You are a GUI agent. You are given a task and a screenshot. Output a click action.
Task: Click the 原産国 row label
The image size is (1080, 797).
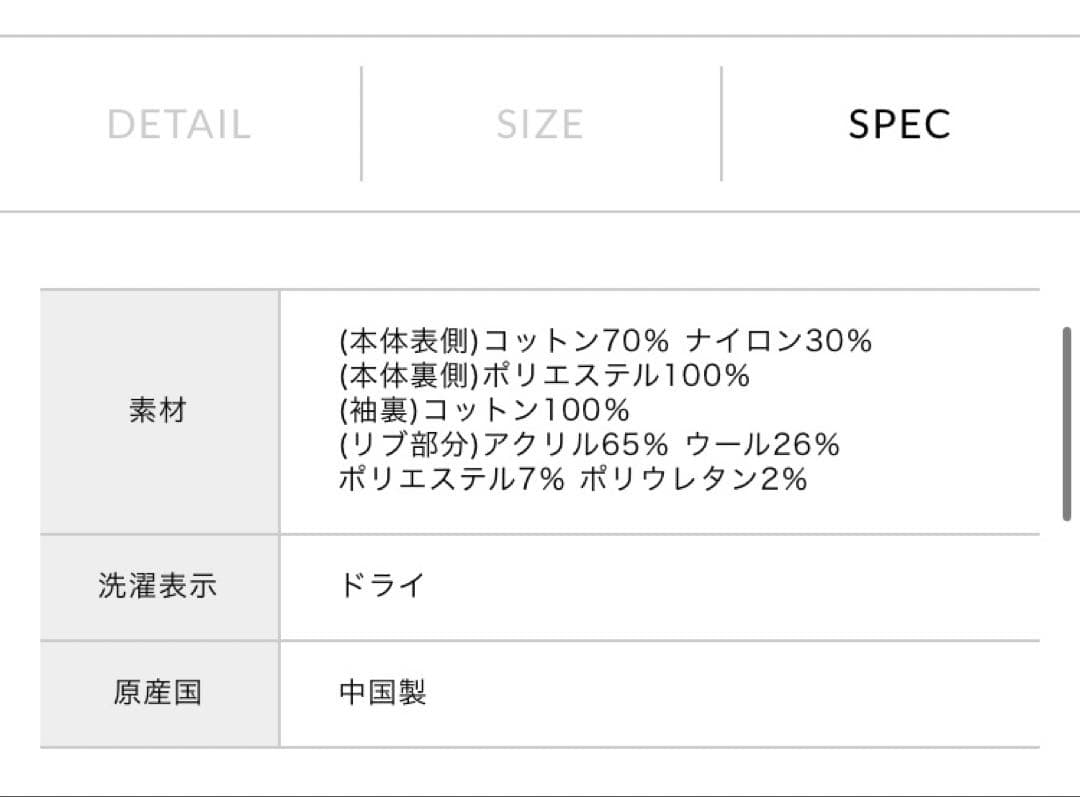point(159,693)
